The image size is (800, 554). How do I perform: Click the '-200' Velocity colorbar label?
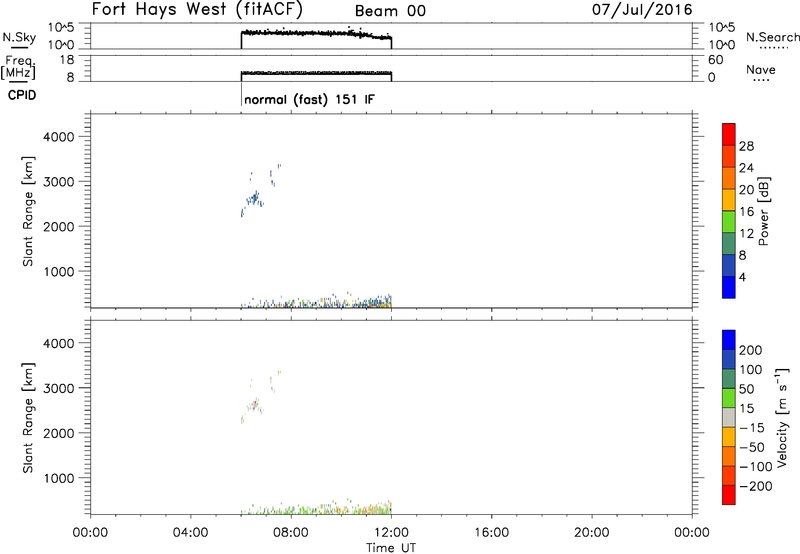pyautogui.click(x=756, y=486)
